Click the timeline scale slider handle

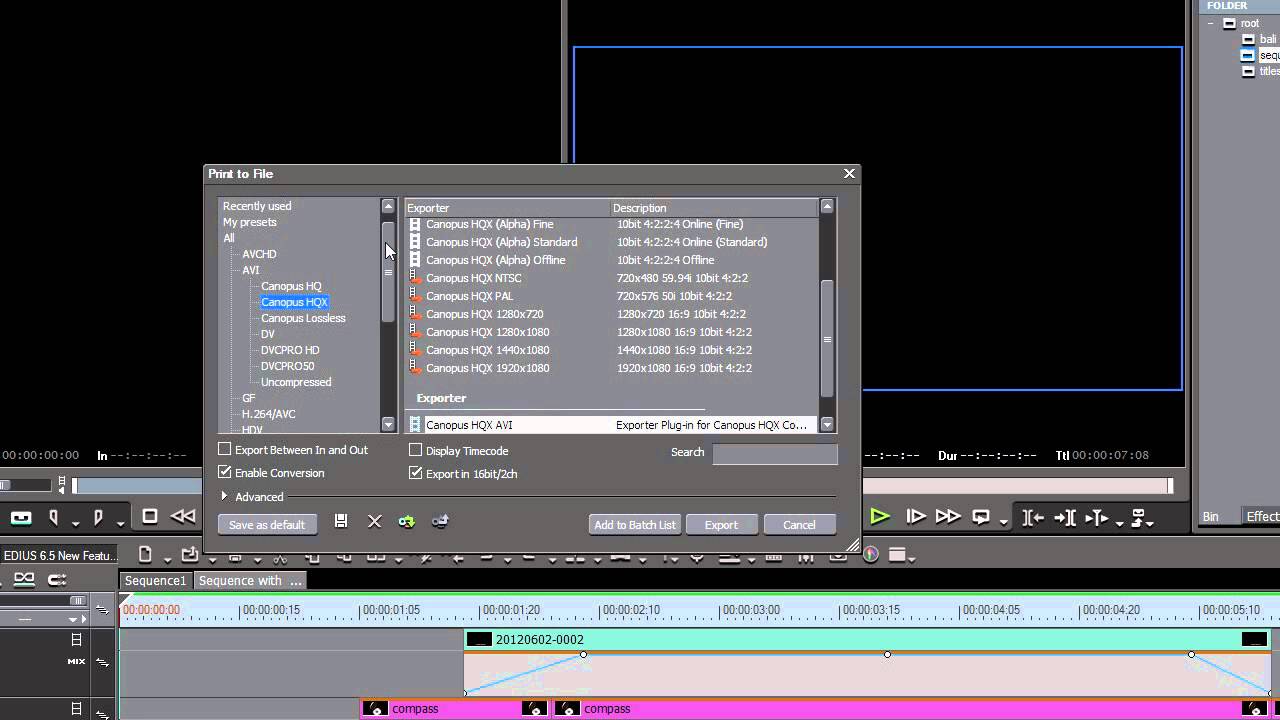(78, 601)
